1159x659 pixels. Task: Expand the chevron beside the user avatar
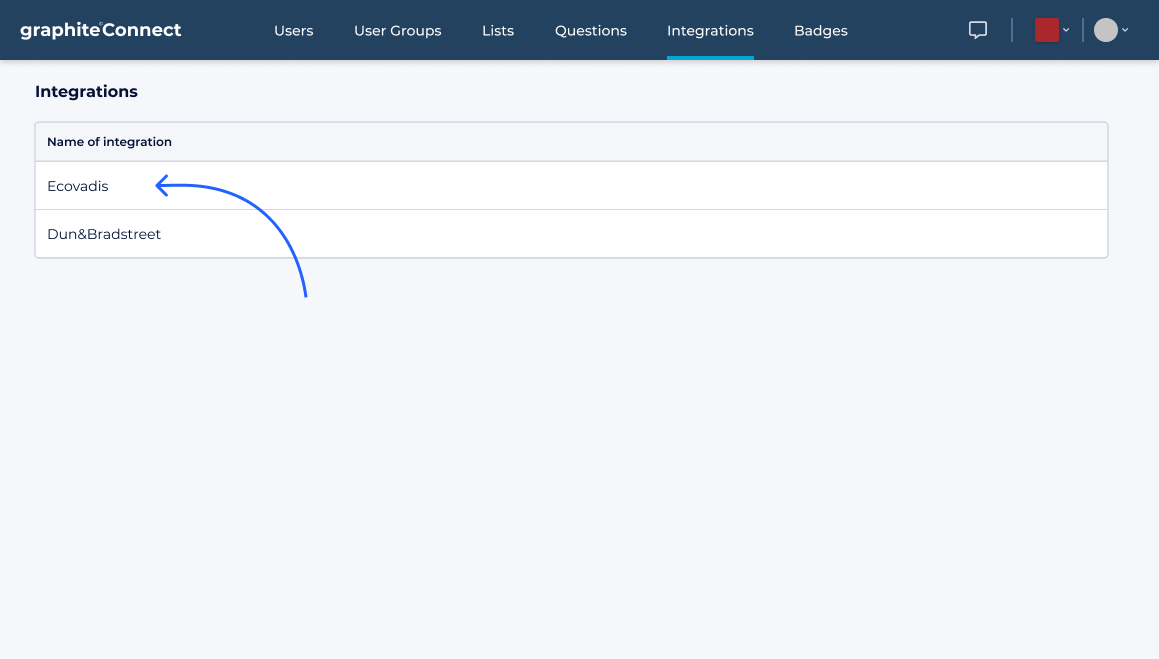pos(1125,30)
